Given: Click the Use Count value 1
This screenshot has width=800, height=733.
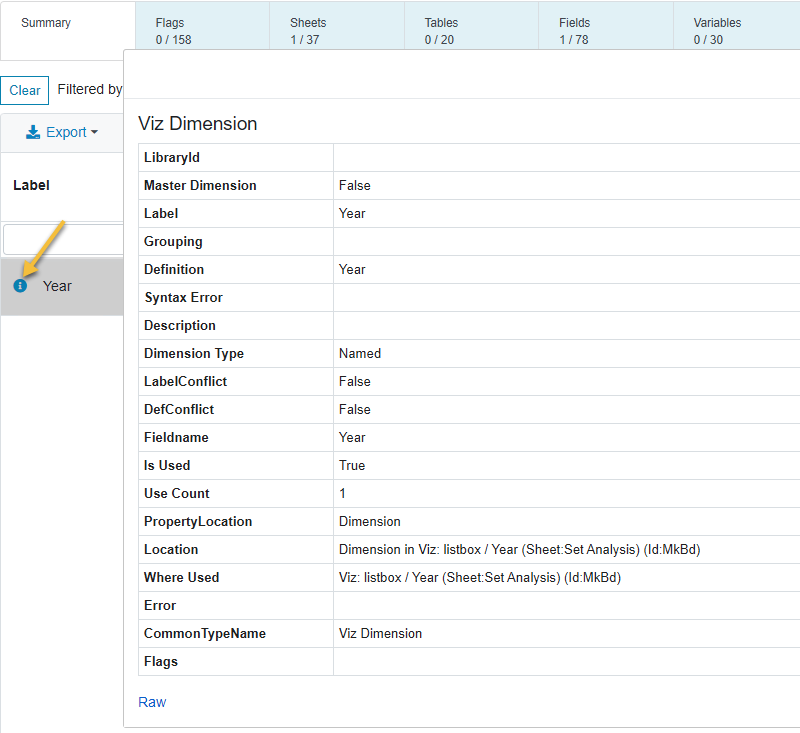Looking at the screenshot, I should 342,493.
